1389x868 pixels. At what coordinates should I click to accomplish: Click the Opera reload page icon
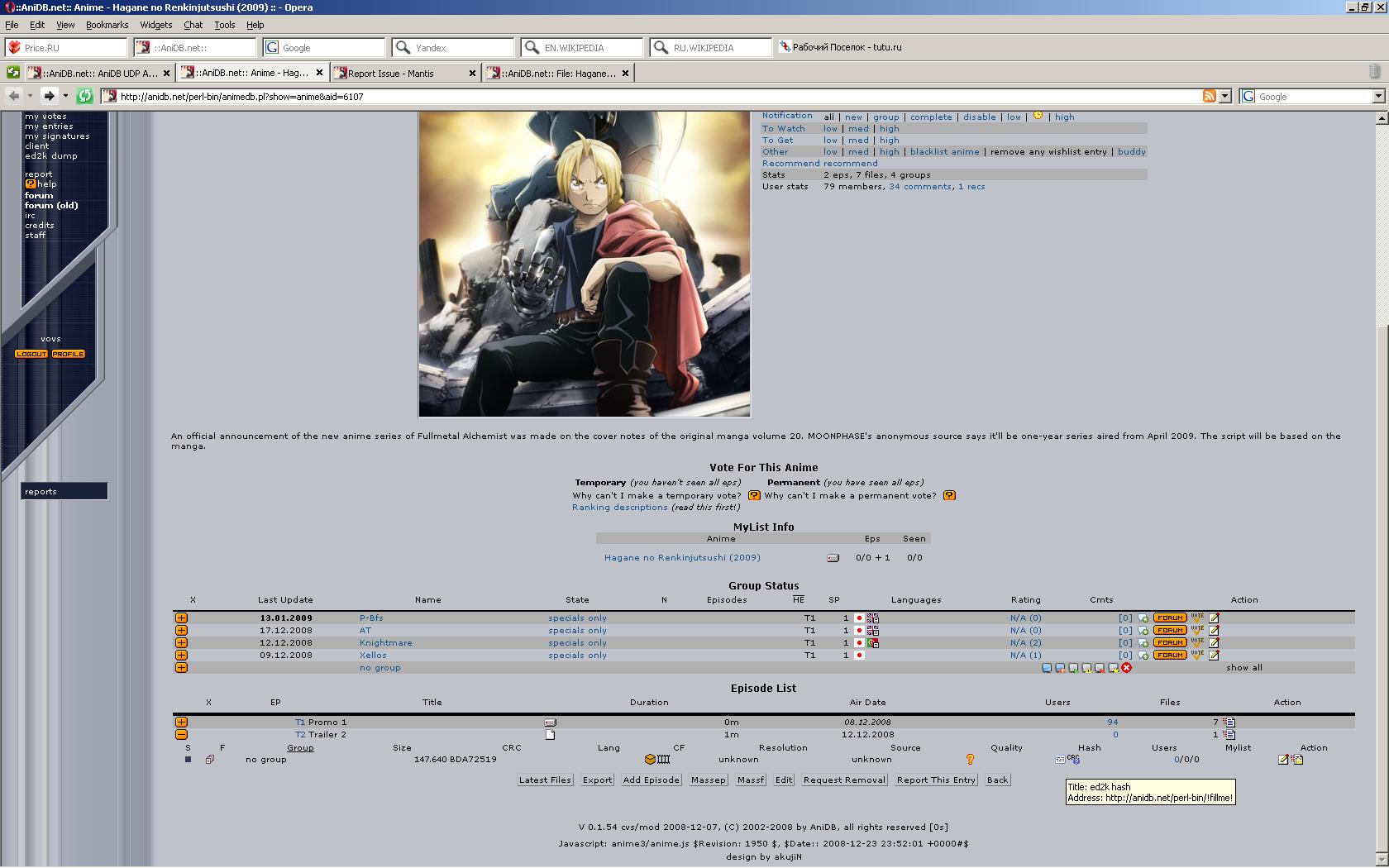[x=84, y=97]
